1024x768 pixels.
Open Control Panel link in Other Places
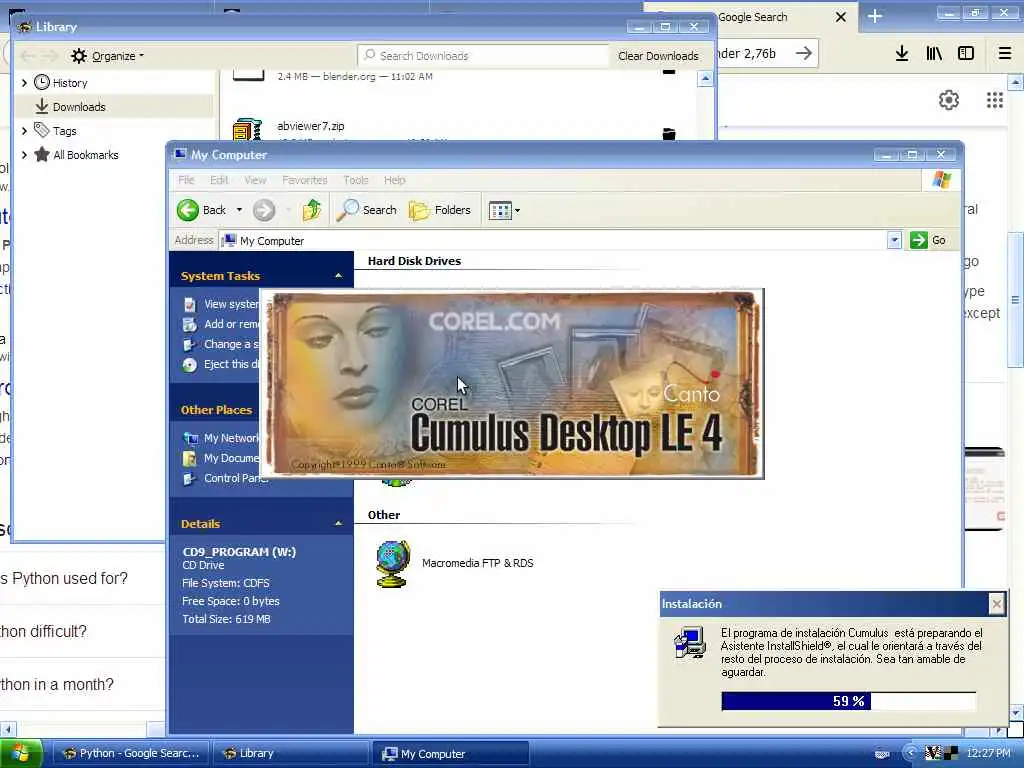tap(227, 479)
